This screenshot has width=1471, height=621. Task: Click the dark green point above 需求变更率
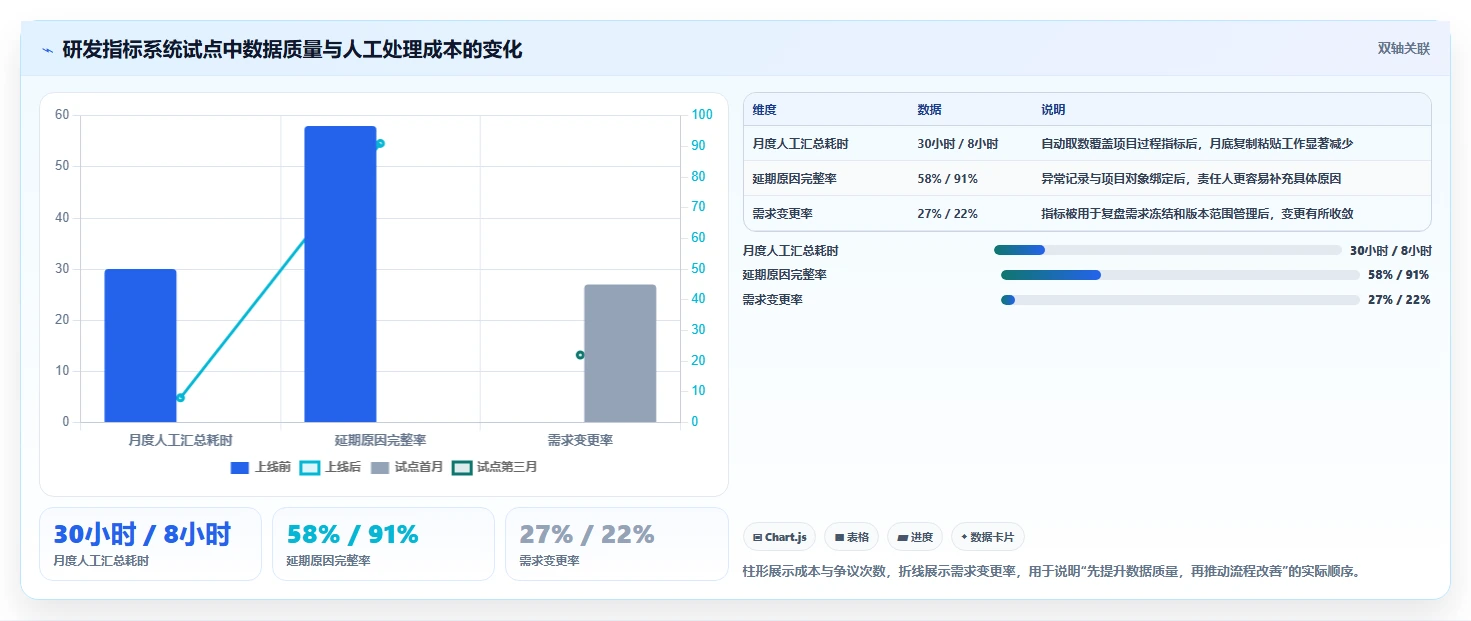[x=580, y=355]
